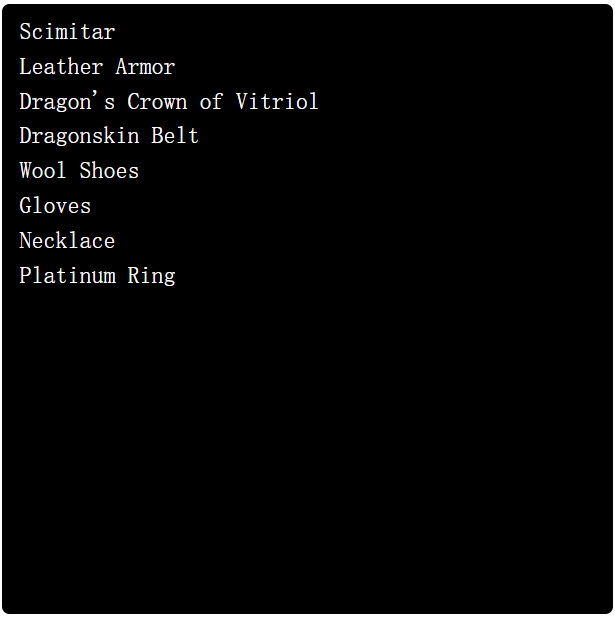615x617 pixels.
Task: Choose the Platinum Ring item
Action: (97, 275)
